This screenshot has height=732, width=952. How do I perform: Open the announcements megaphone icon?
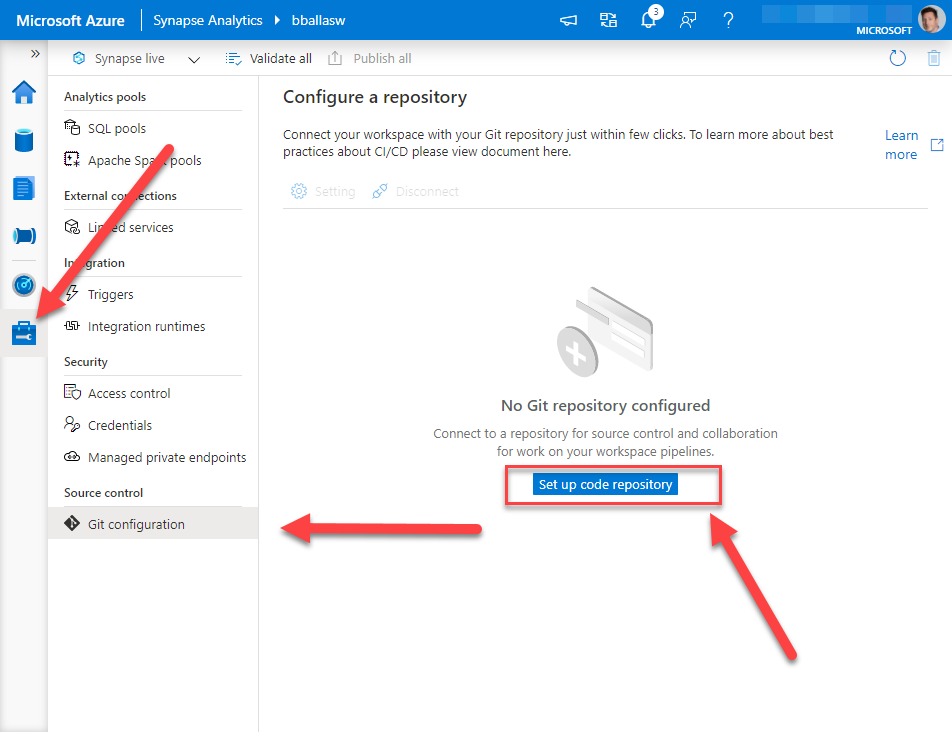point(568,20)
